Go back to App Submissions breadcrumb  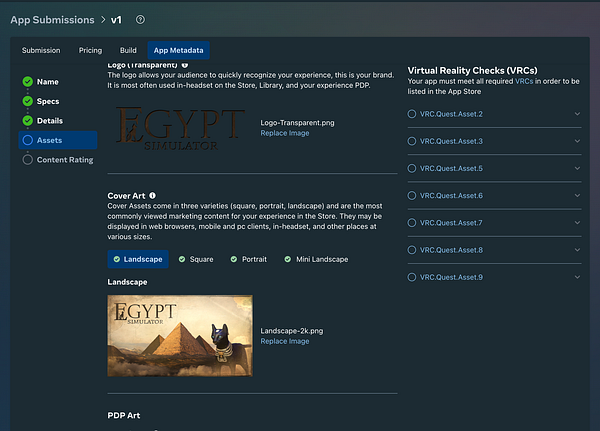tap(52, 20)
